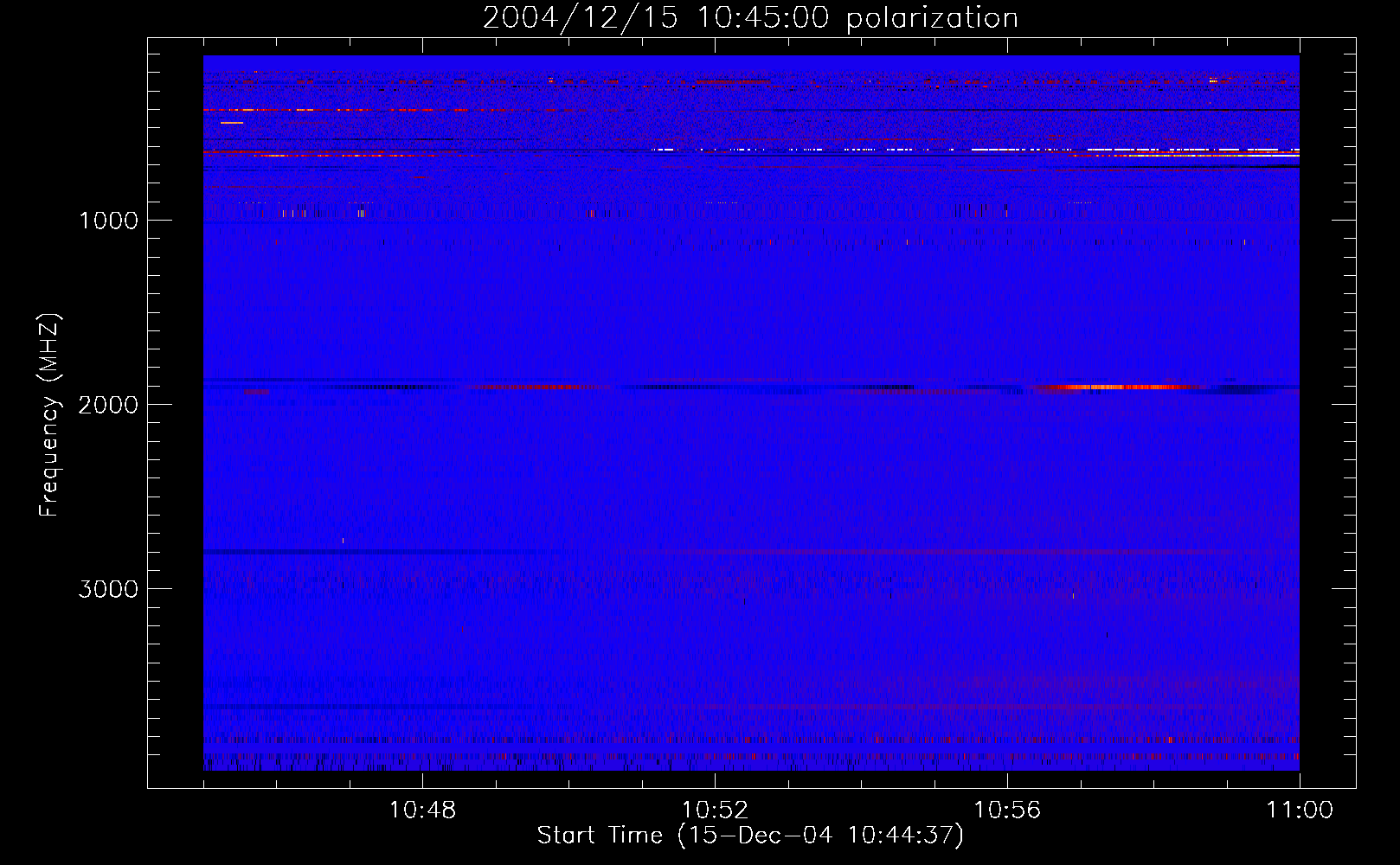Image resolution: width=1400 pixels, height=865 pixels.
Task: Click the '11:00' time tick label
Action: coord(1300,811)
